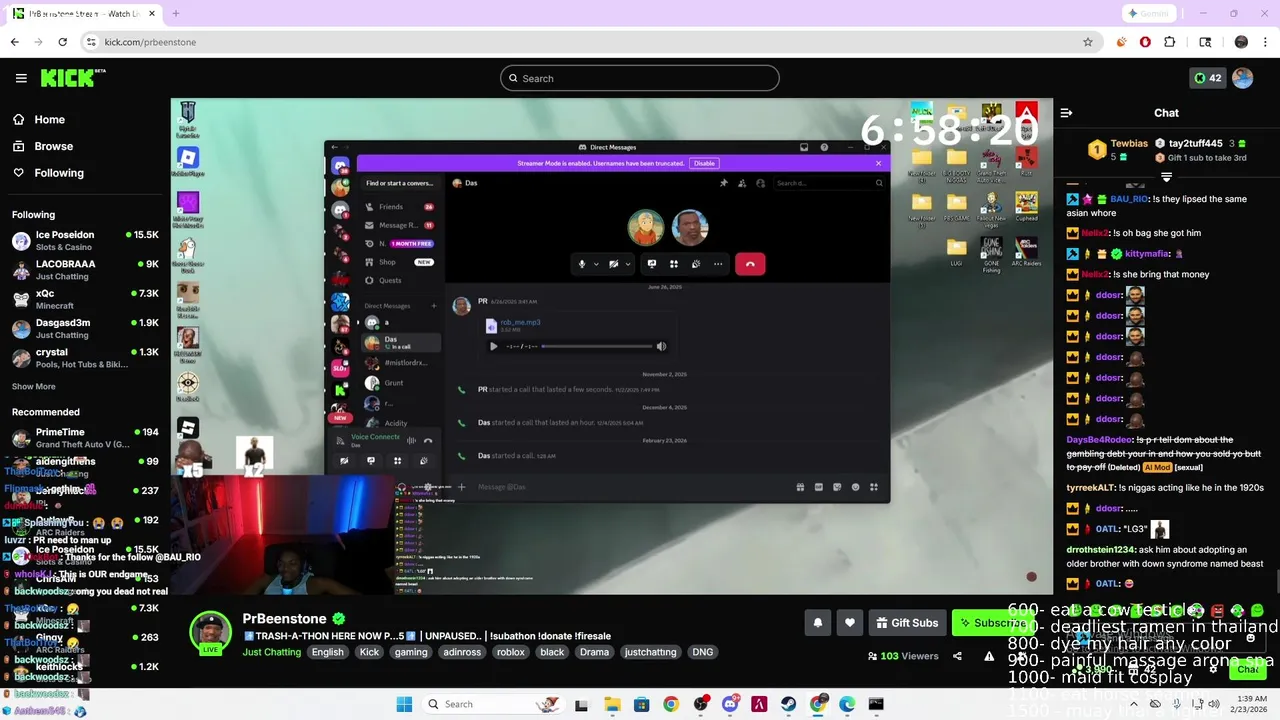
Task: Open Ice Poseidon channel in Following list
Action: [x=85, y=240]
